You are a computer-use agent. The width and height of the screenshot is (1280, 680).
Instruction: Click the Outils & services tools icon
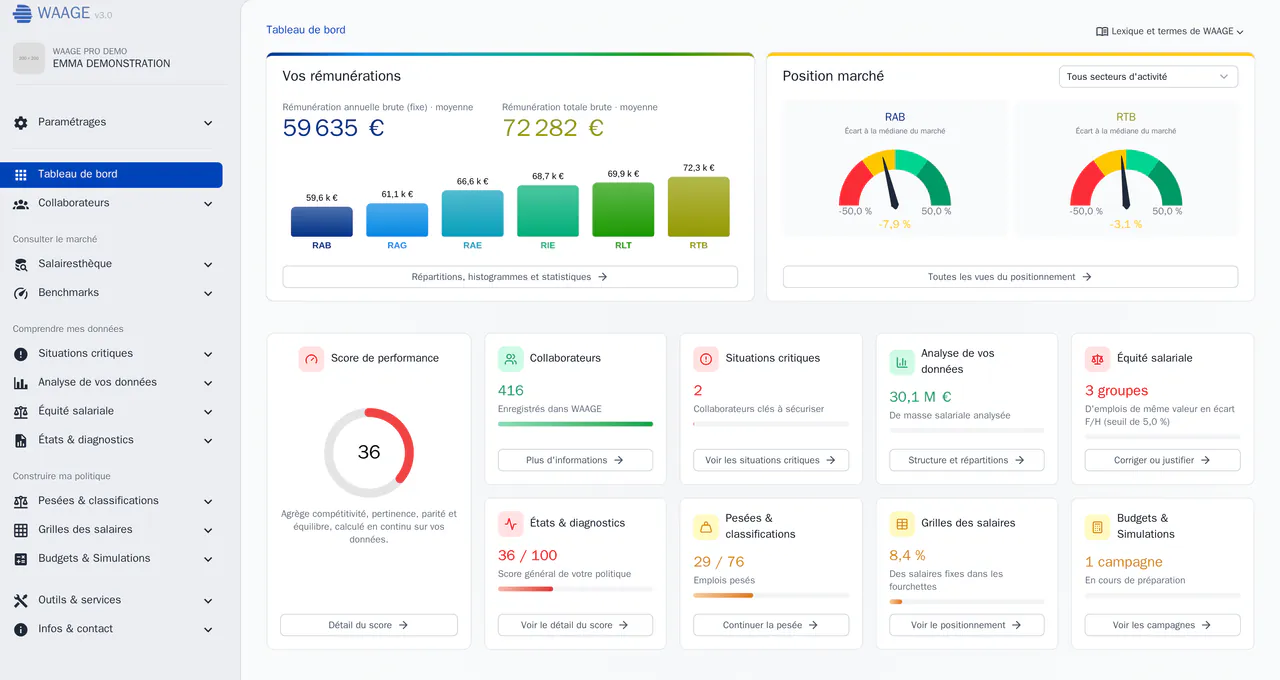point(21,601)
